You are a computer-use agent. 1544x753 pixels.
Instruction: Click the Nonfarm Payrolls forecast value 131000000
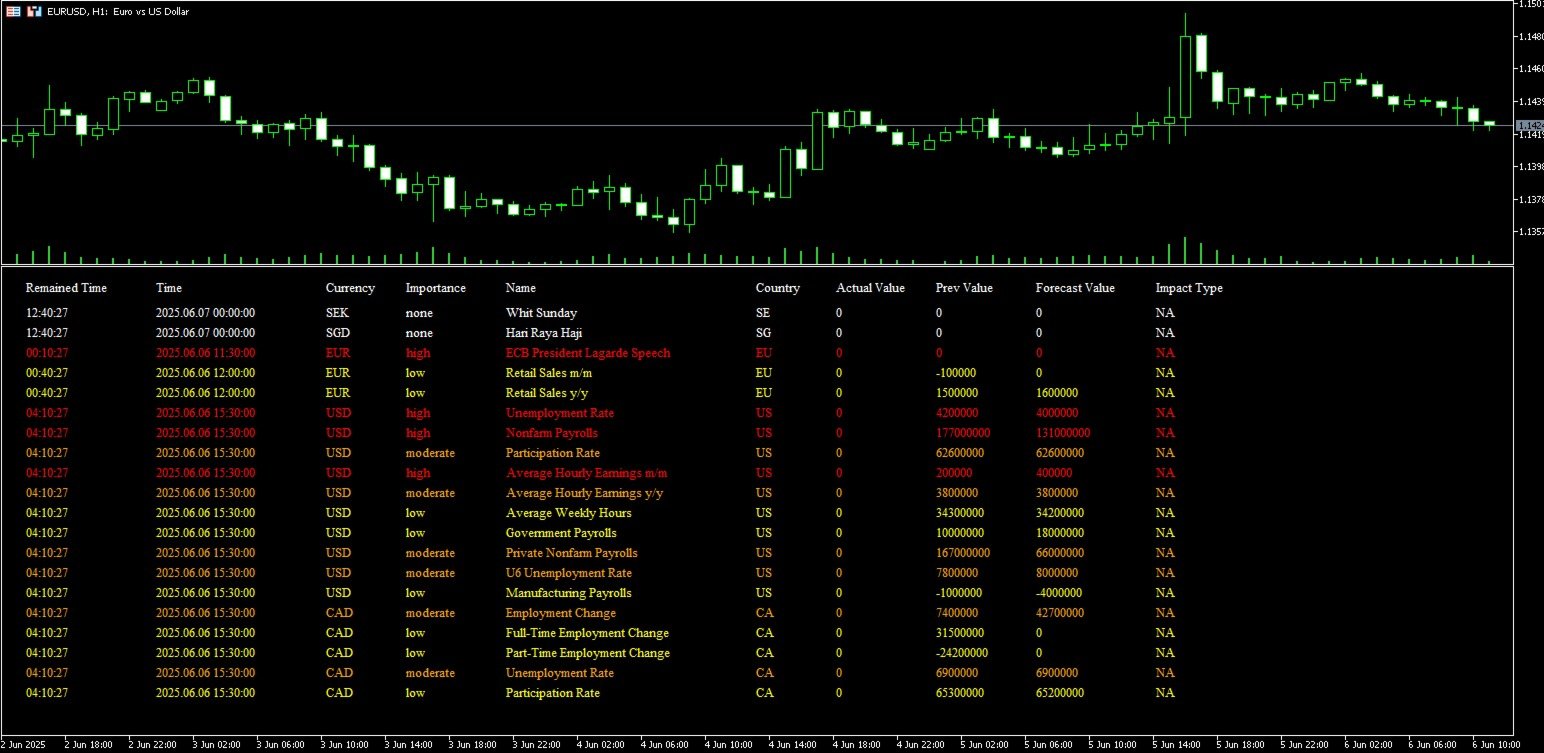1063,433
